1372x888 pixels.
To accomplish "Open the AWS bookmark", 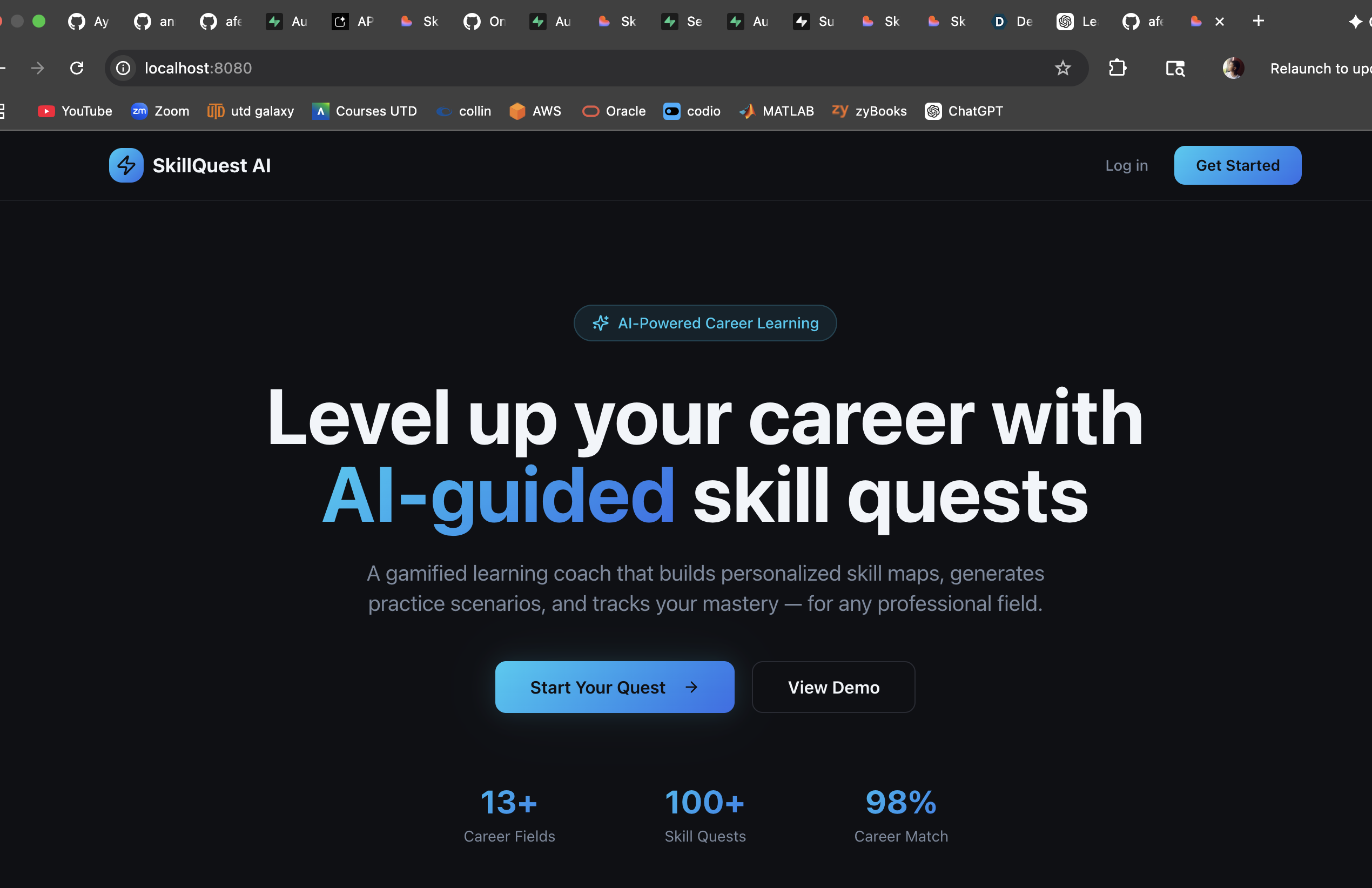I will pos(535,111).
